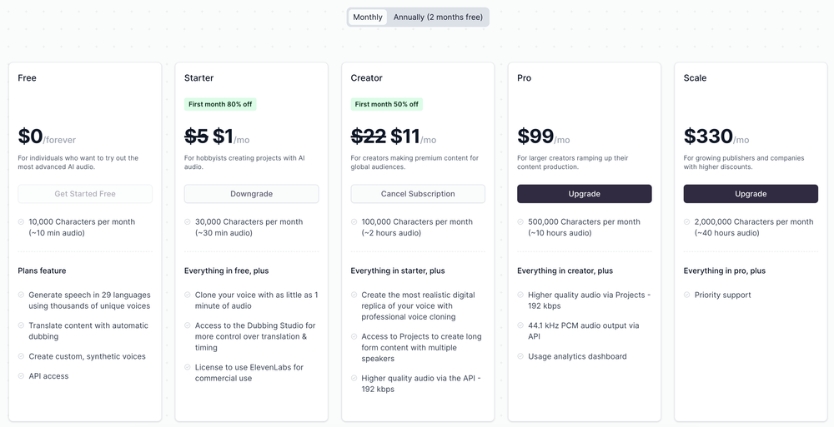This screenshot has height=427, width=834.
Task: Click the Get Started Free button
Action: [x=85, y=194]
